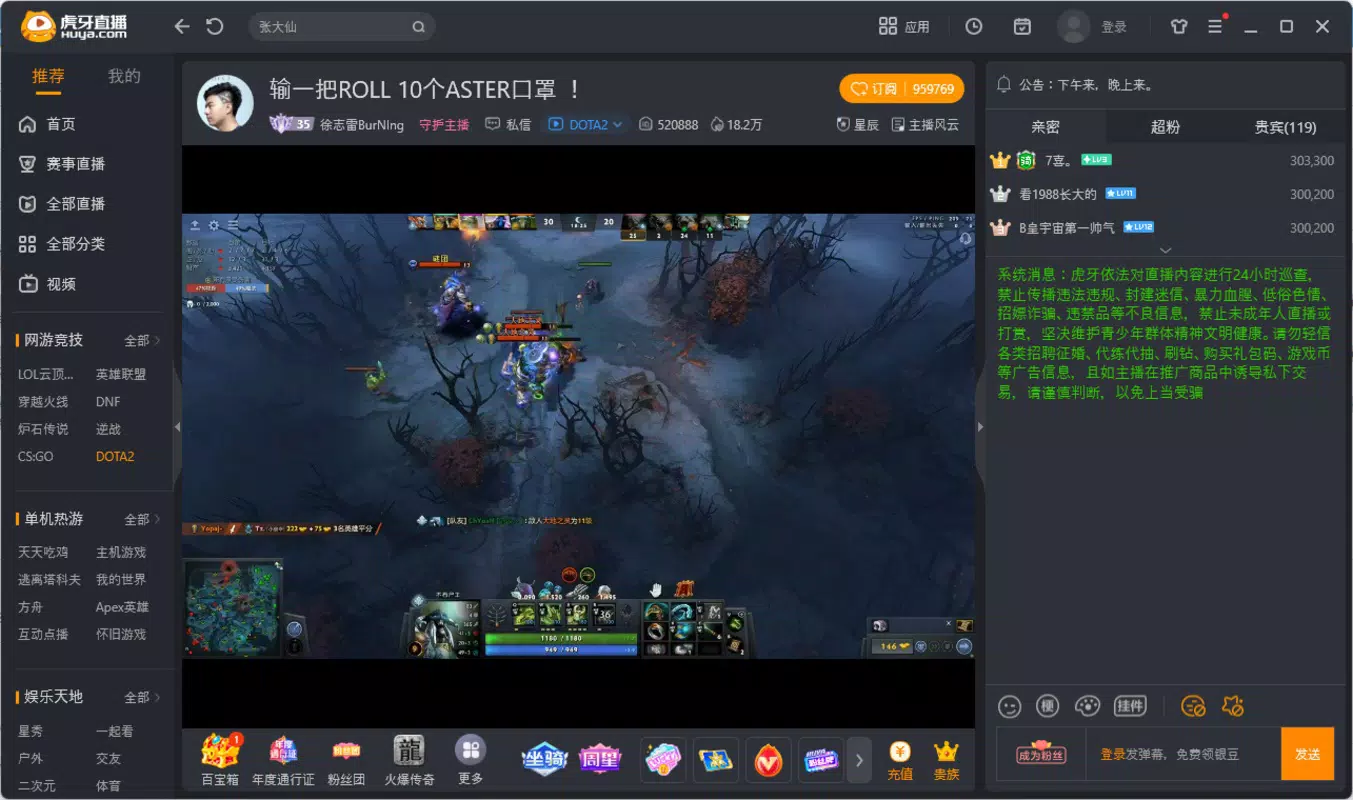Open the DOTA2 category dropdown
The image size is (1353, 800).
pos(585,124)
